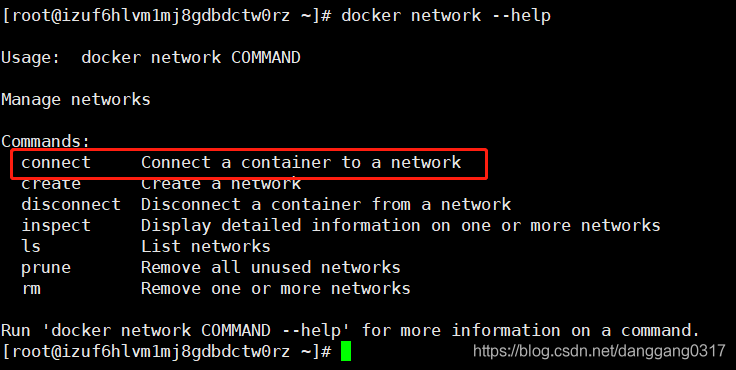This screenshot has width=736, height=370.
Task: Click the 'ls' command entry
Action: click(x=31, y=246)
